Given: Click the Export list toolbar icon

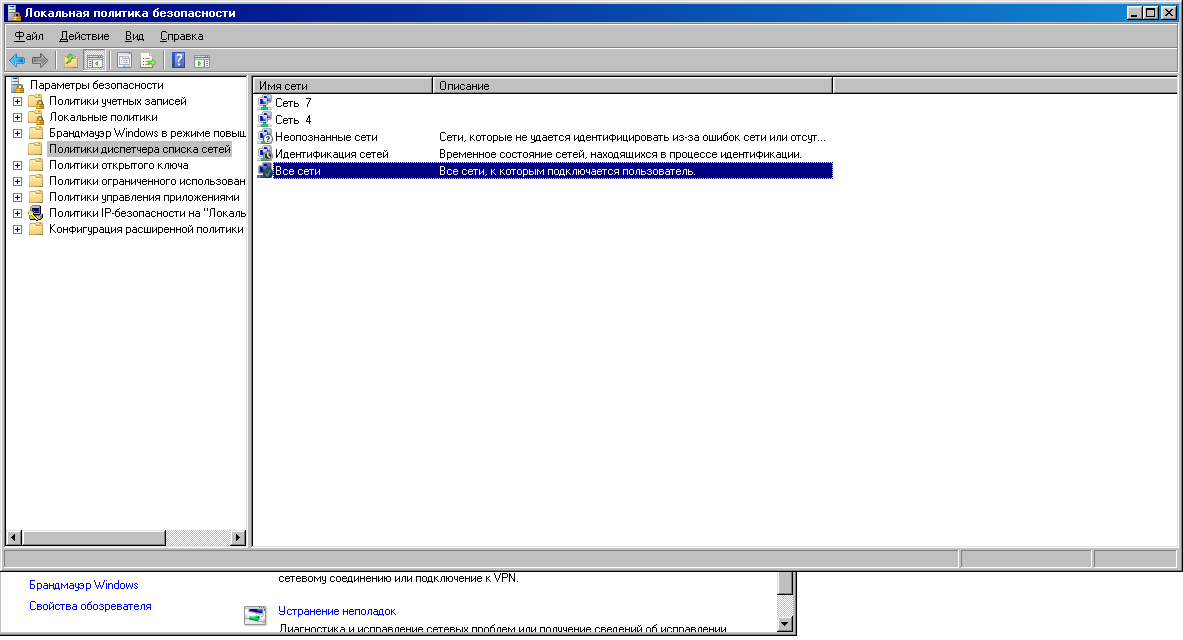Looking at the screenshot, I should pos(148,60).
